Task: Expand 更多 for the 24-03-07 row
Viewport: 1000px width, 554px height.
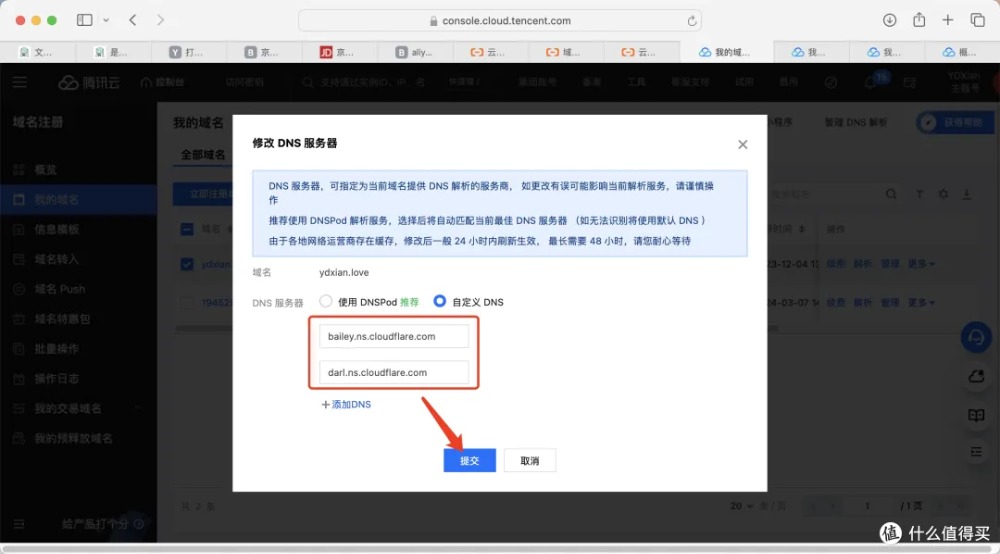Action: (921, 302)
